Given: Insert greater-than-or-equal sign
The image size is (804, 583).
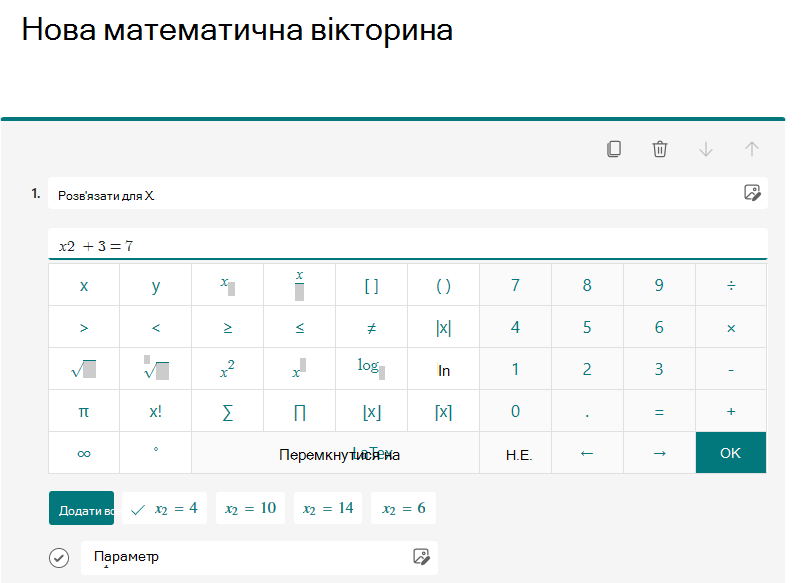Looking at the screenshot, I should [228, 327].
